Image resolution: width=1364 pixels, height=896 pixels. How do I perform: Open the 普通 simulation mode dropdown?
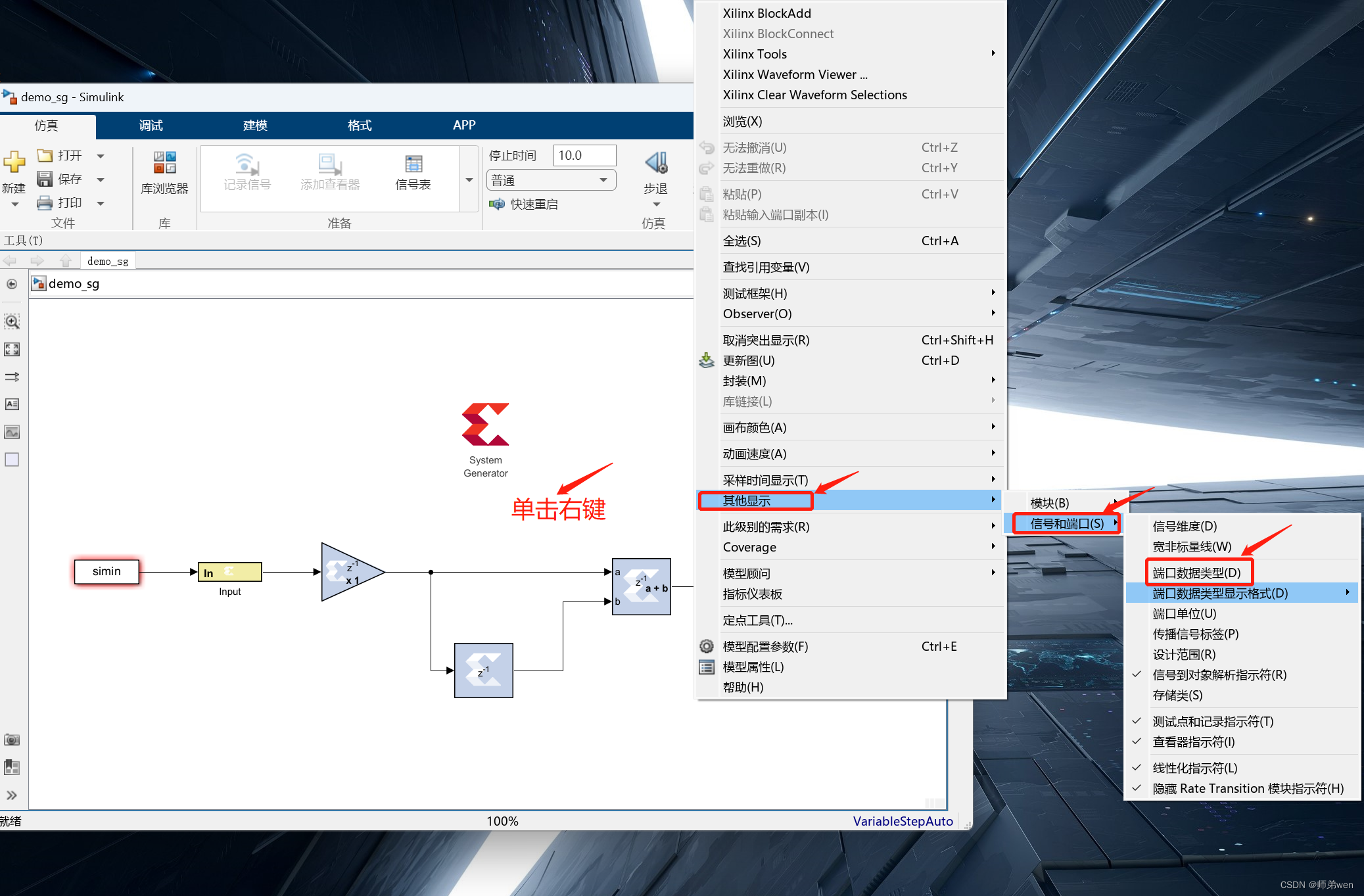(603, 179)
